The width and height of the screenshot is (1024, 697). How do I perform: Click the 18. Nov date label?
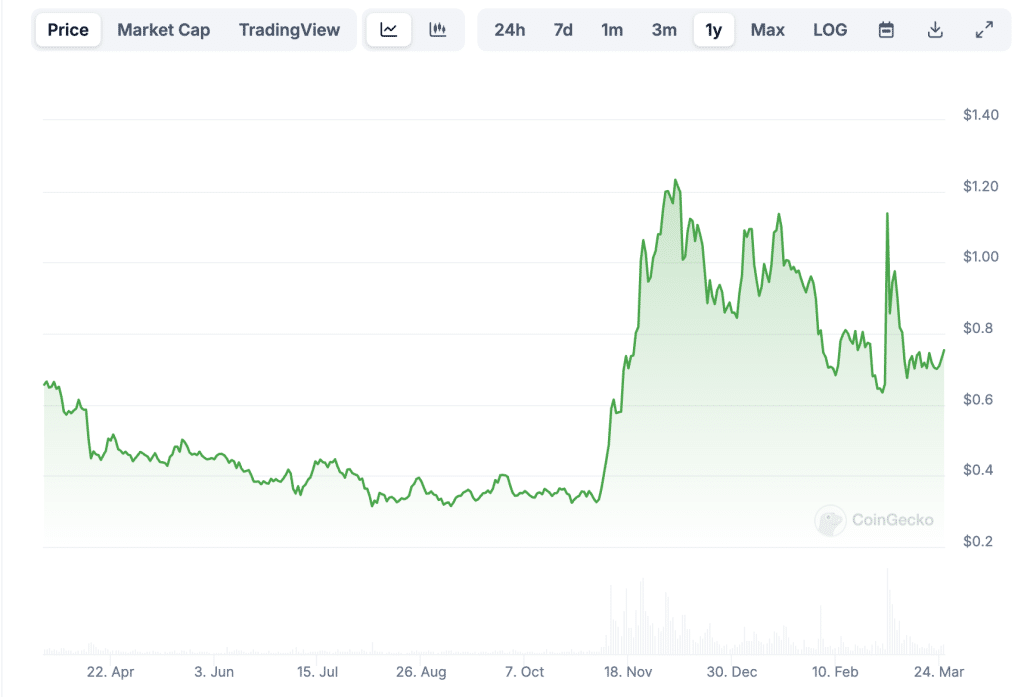[628, 672]
